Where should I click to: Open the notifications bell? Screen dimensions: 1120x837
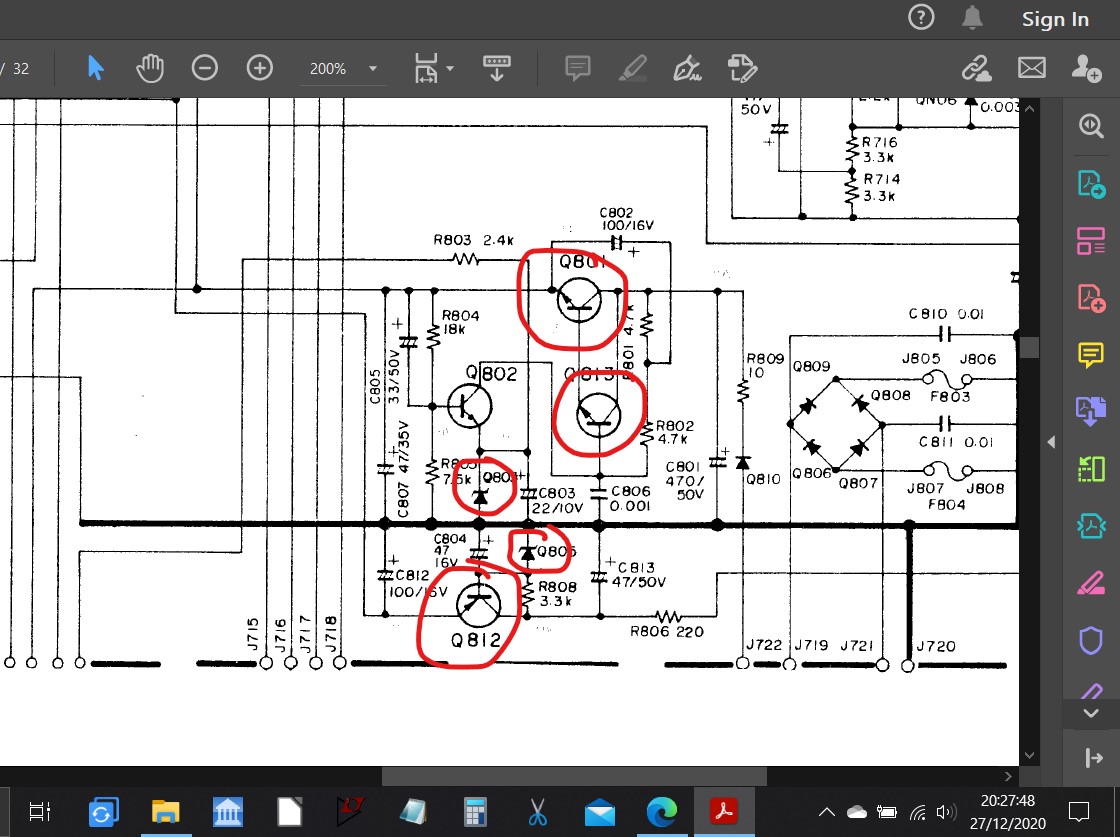coord(972,18)
